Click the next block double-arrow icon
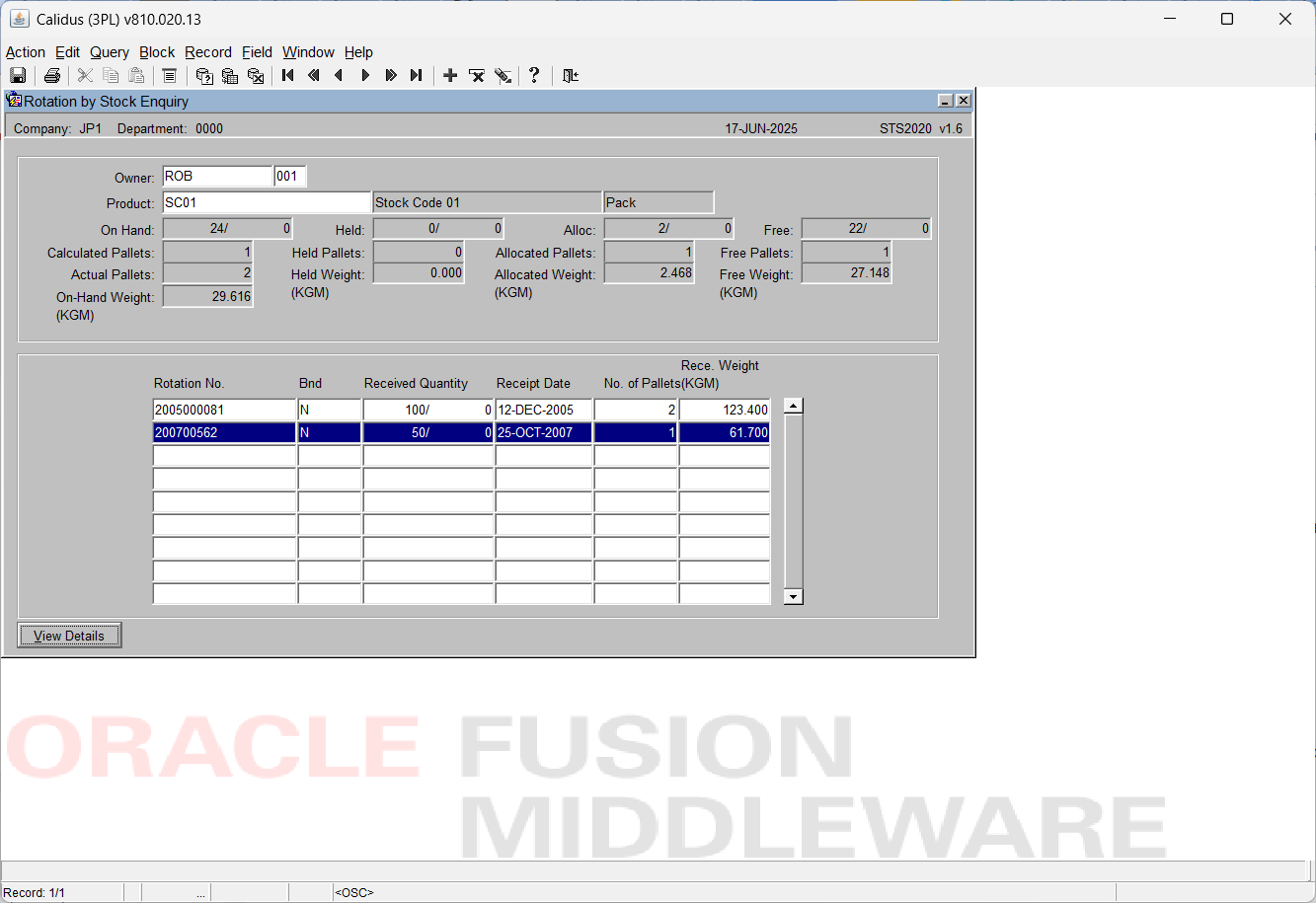The image size is (1316, 903). (391, 75)
